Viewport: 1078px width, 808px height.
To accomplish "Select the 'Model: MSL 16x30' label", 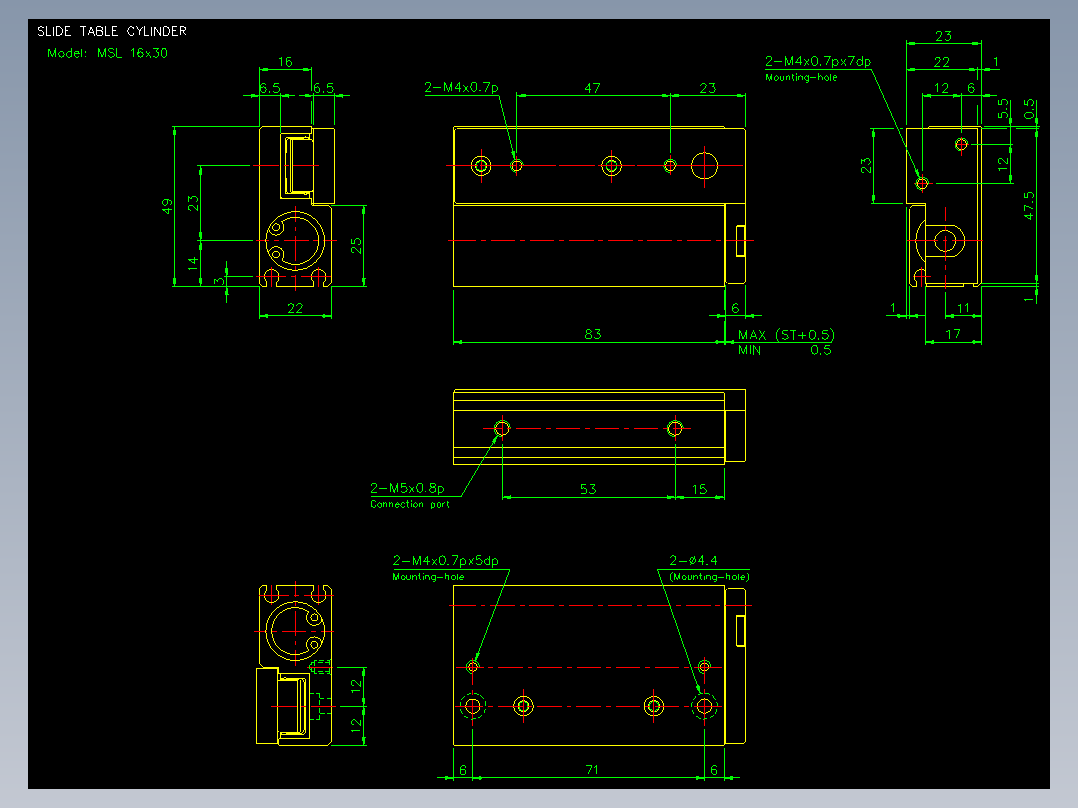I will tap(107, 53).
